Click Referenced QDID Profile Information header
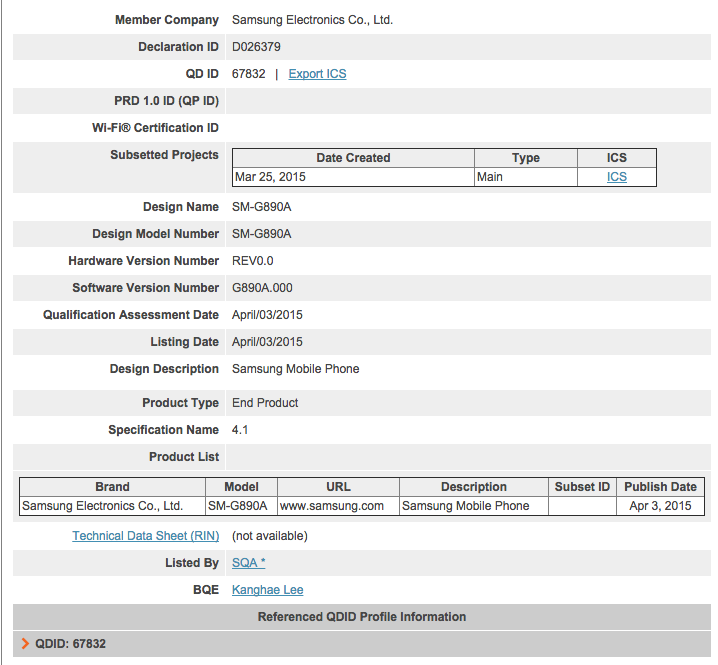The image size is (718, 665). click(x=362, y=617)
